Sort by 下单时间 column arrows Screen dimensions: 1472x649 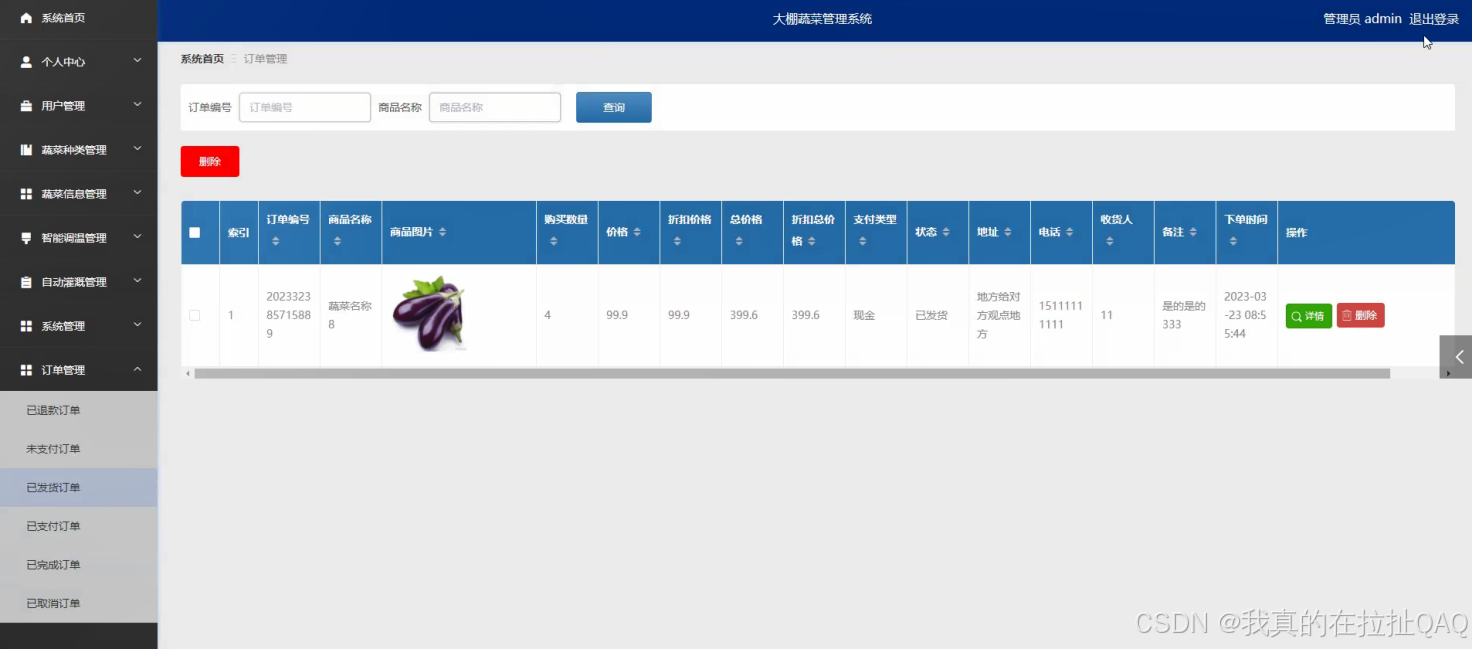pyautogui.click(x=1233, y=241)
